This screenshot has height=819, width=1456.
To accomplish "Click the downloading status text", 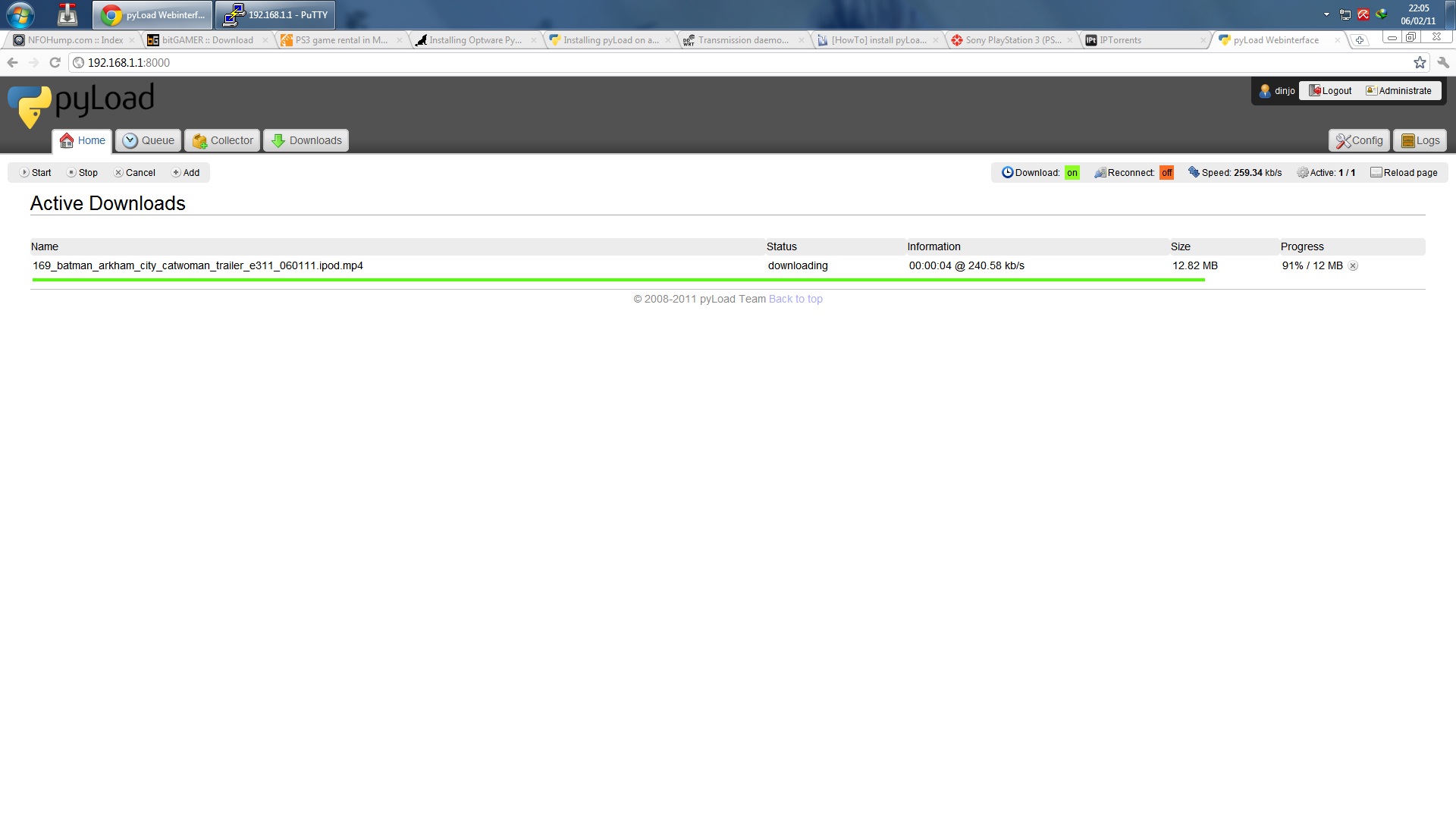I will [x=798, y=266].
